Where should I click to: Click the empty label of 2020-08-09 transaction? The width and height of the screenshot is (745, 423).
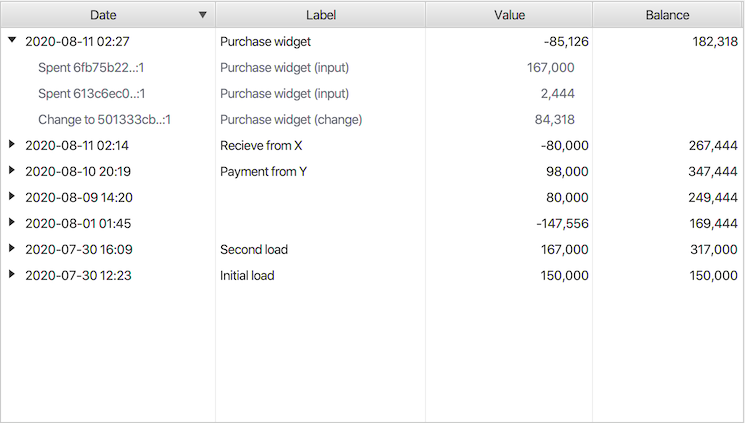(320, 197)
